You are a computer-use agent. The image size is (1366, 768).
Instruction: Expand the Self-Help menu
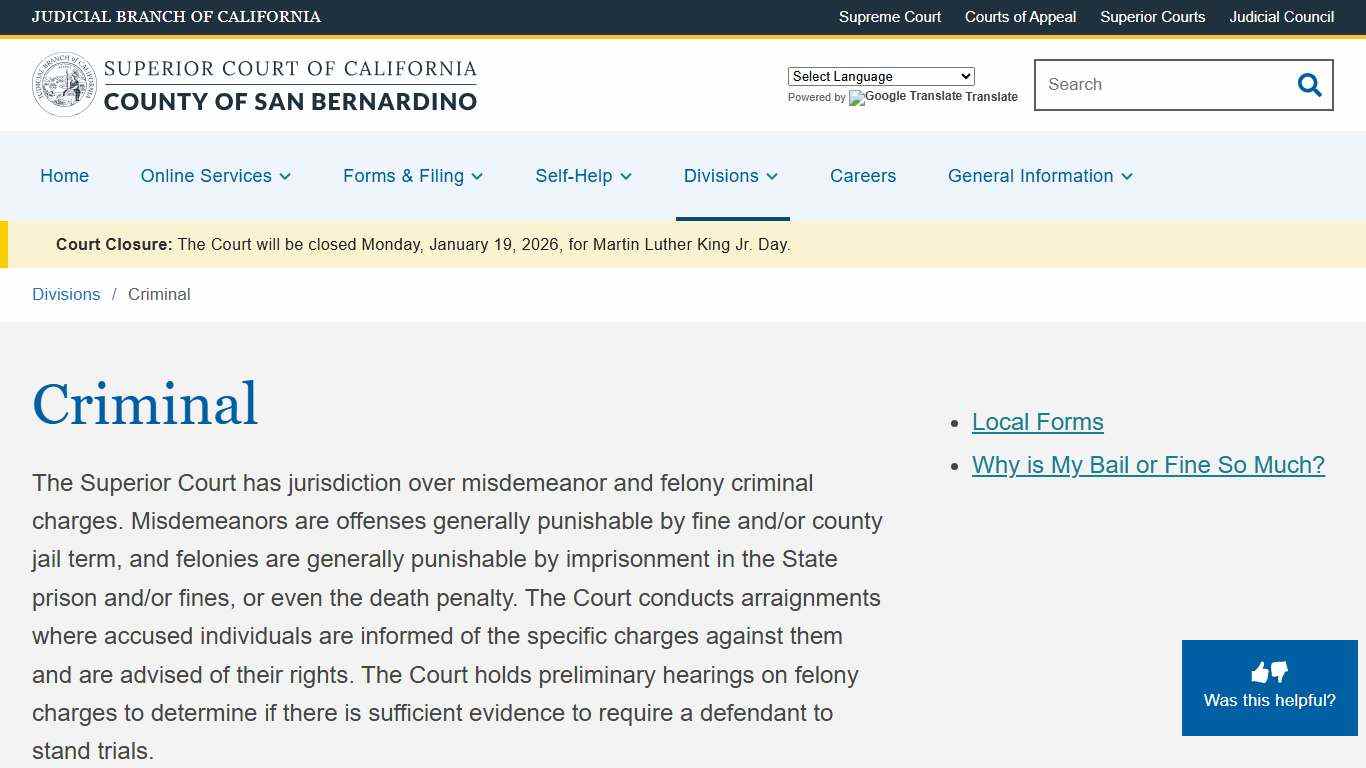[583, 176]
